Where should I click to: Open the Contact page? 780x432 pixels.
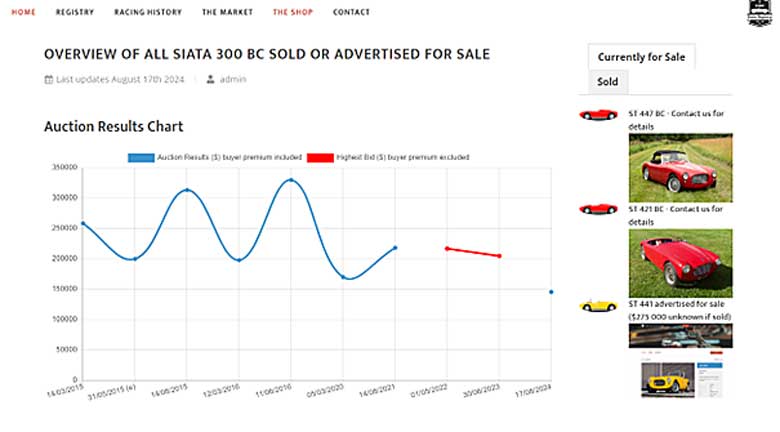click(x=351, y=13)
